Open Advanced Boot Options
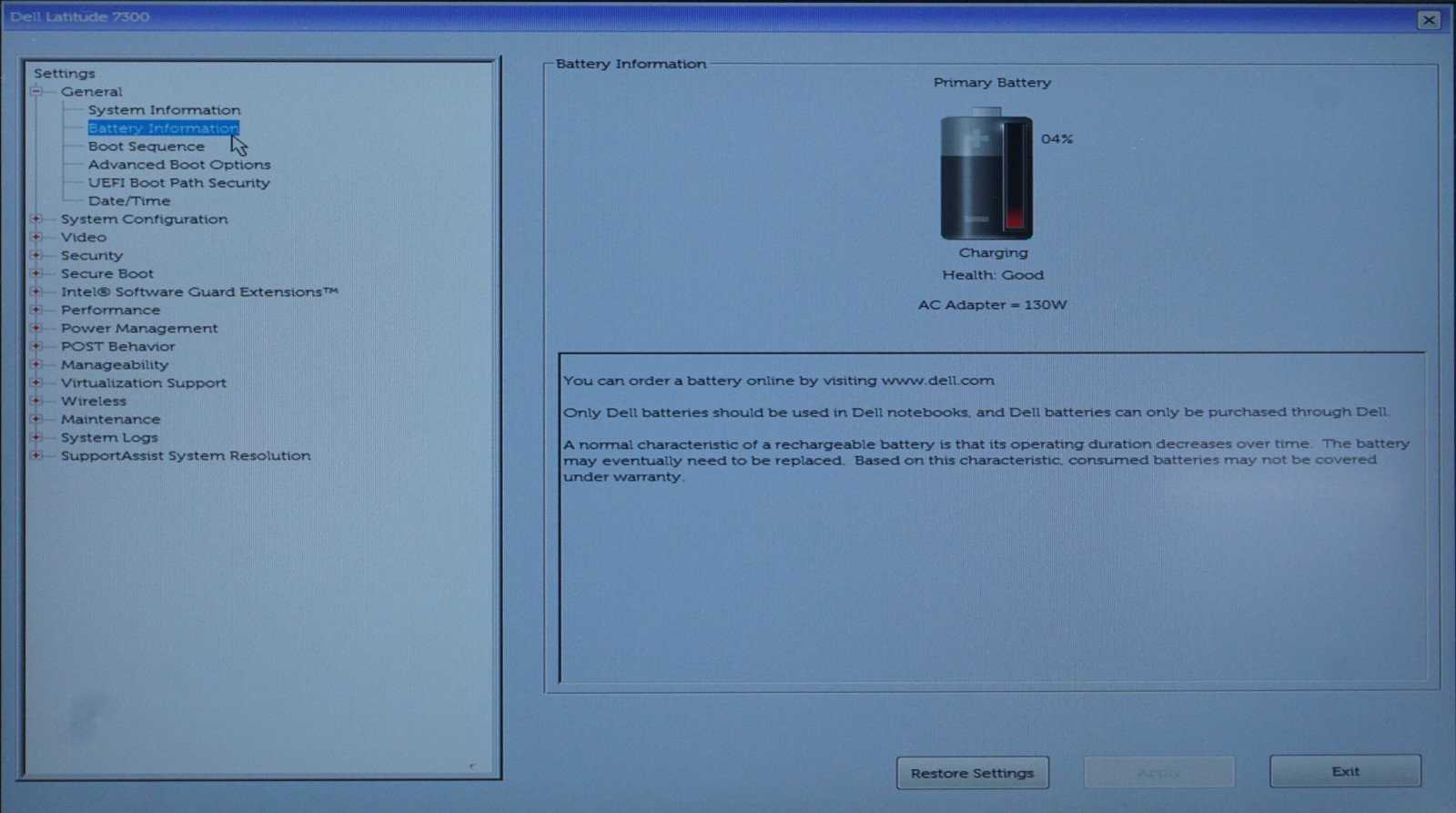The image size is (1456, 813). pyautogui.click(x=179, y=165)
